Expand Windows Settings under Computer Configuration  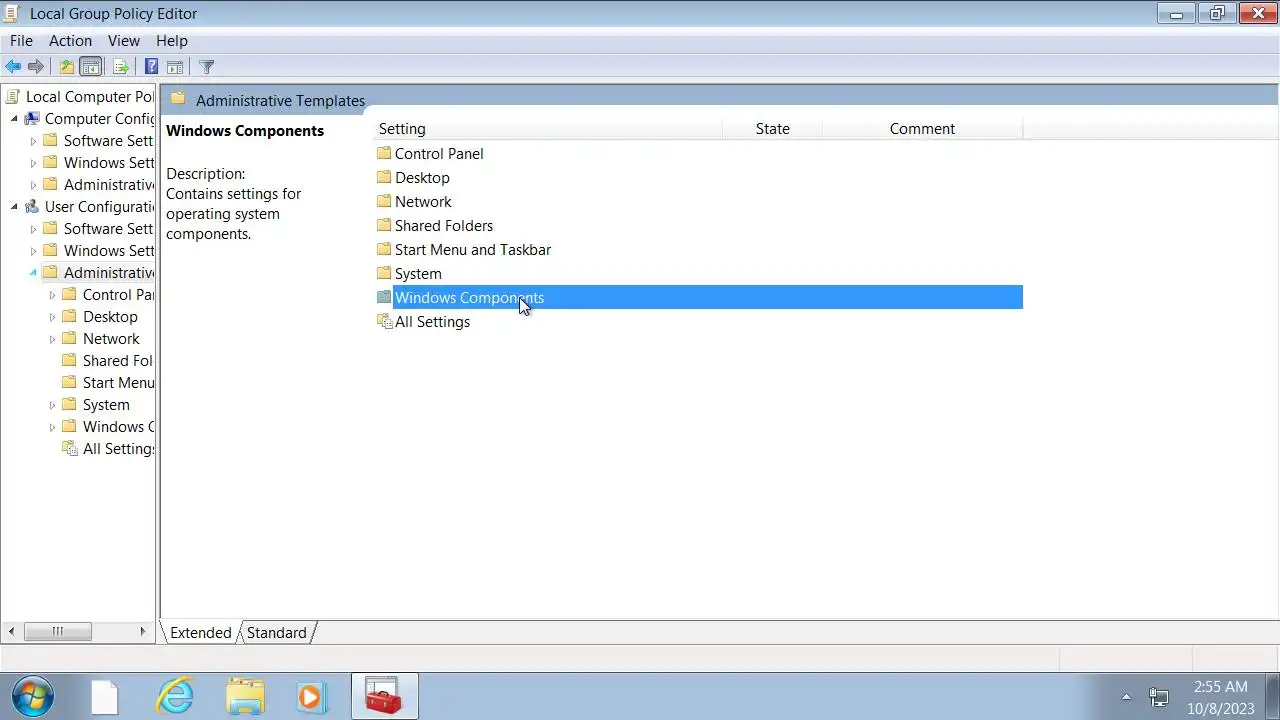click(33, 163)
